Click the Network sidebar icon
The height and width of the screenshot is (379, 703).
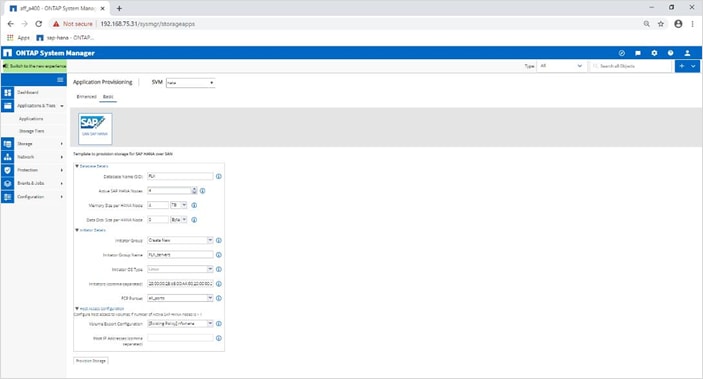(x=8, y=157)
